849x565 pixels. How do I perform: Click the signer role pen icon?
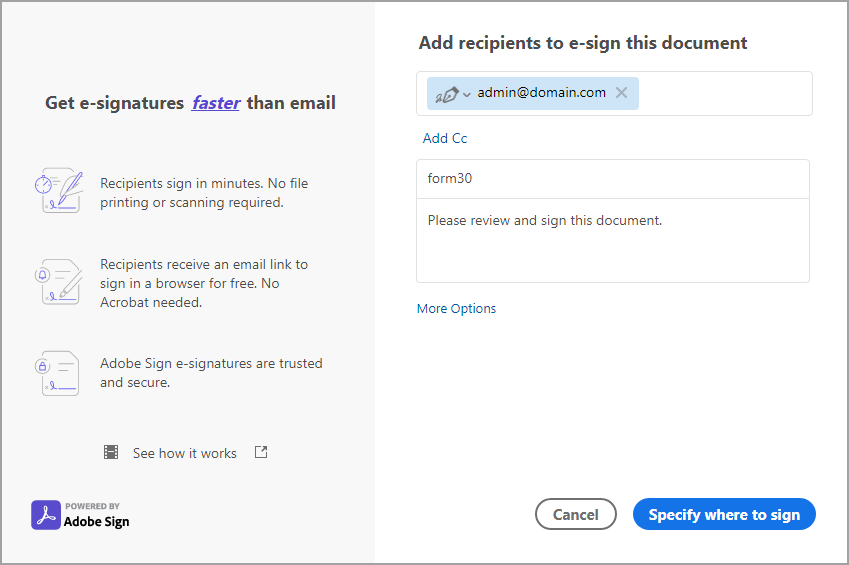pyautogui.click(x=447, y=93)
